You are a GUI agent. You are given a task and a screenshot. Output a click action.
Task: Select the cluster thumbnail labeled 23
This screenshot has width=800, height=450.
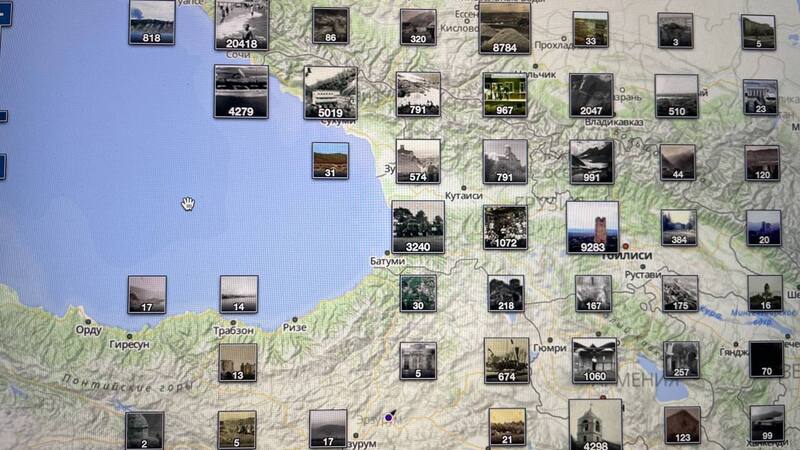tap(760, 97)
